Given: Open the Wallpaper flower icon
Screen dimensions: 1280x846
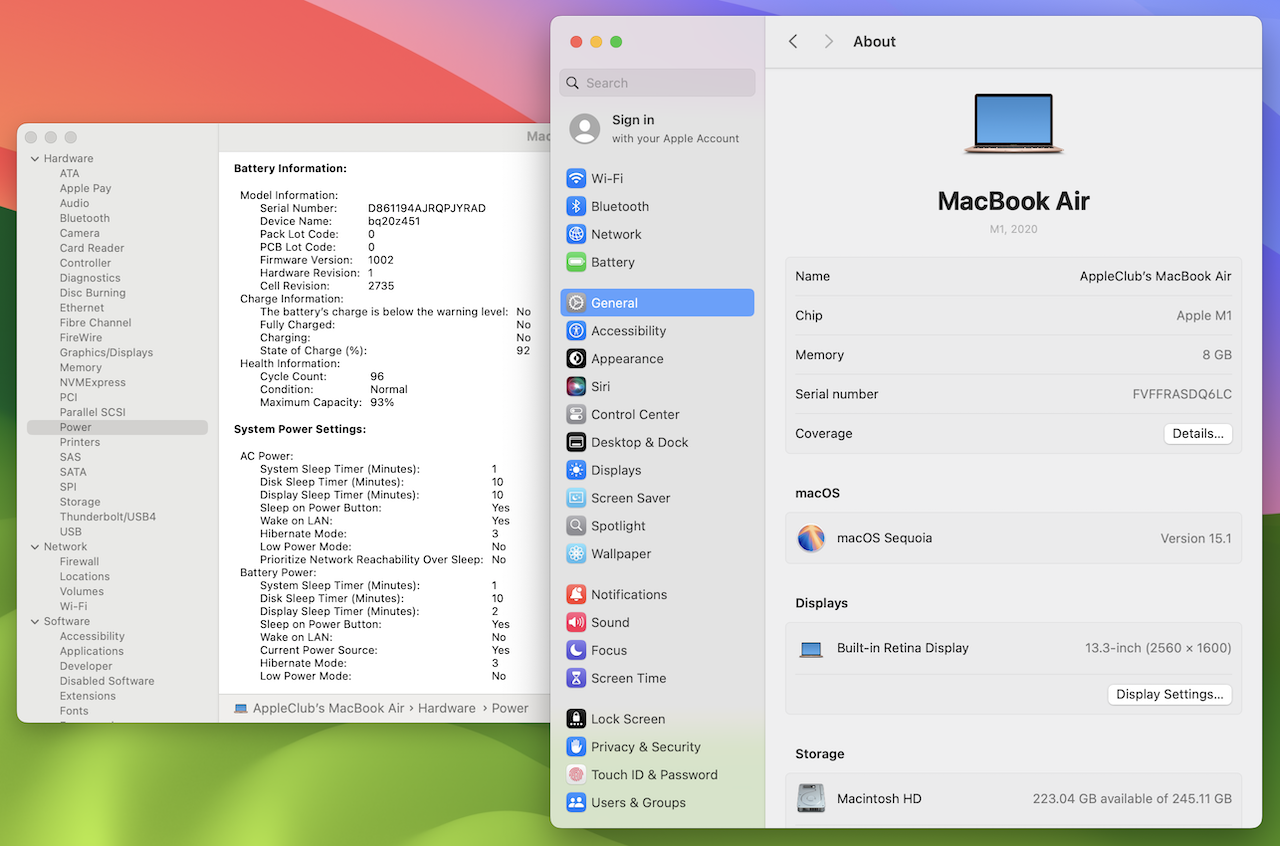Looking at the screenshot, I should [x=576, y=554].
